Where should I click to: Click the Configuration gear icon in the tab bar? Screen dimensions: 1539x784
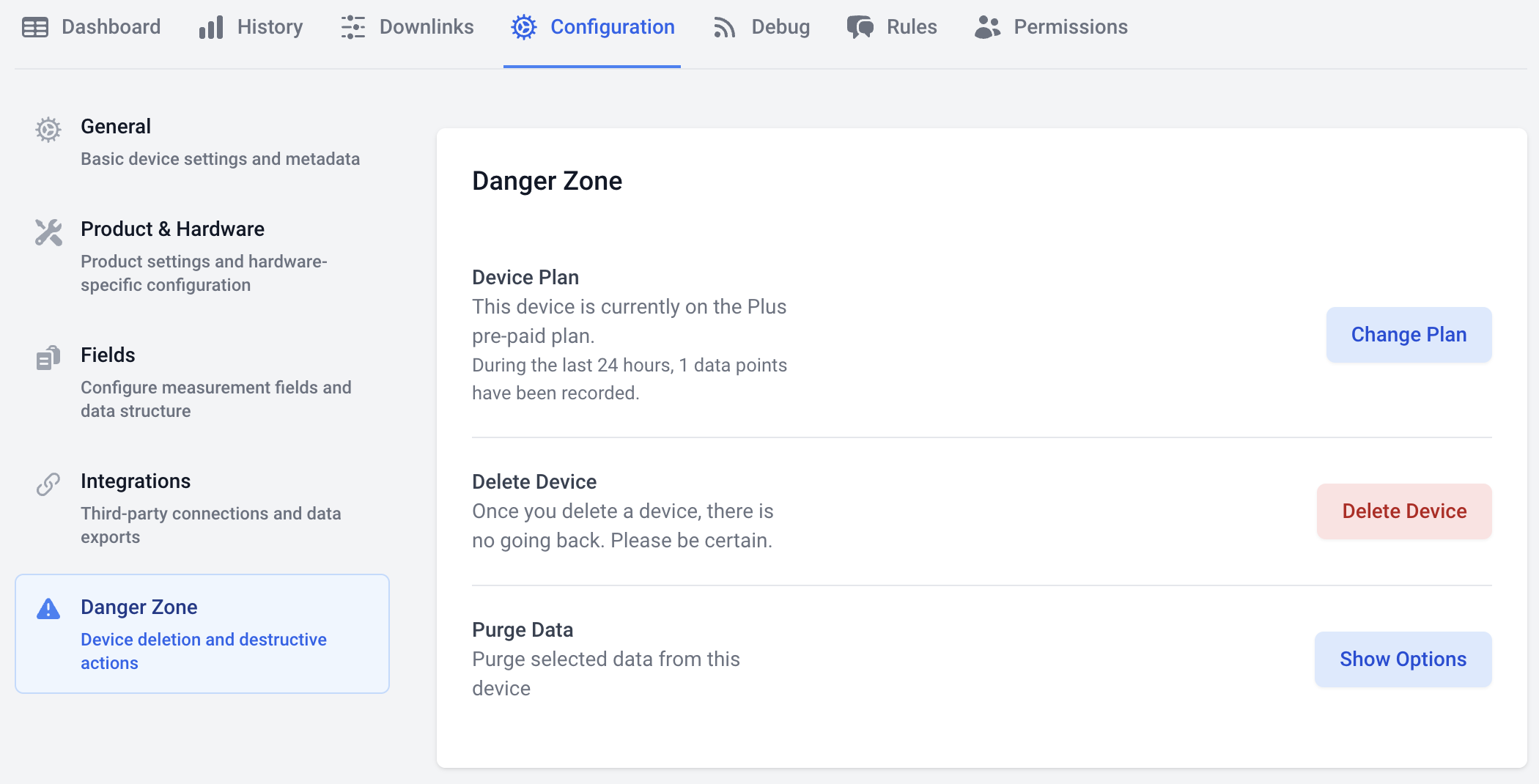pos(523,27)
